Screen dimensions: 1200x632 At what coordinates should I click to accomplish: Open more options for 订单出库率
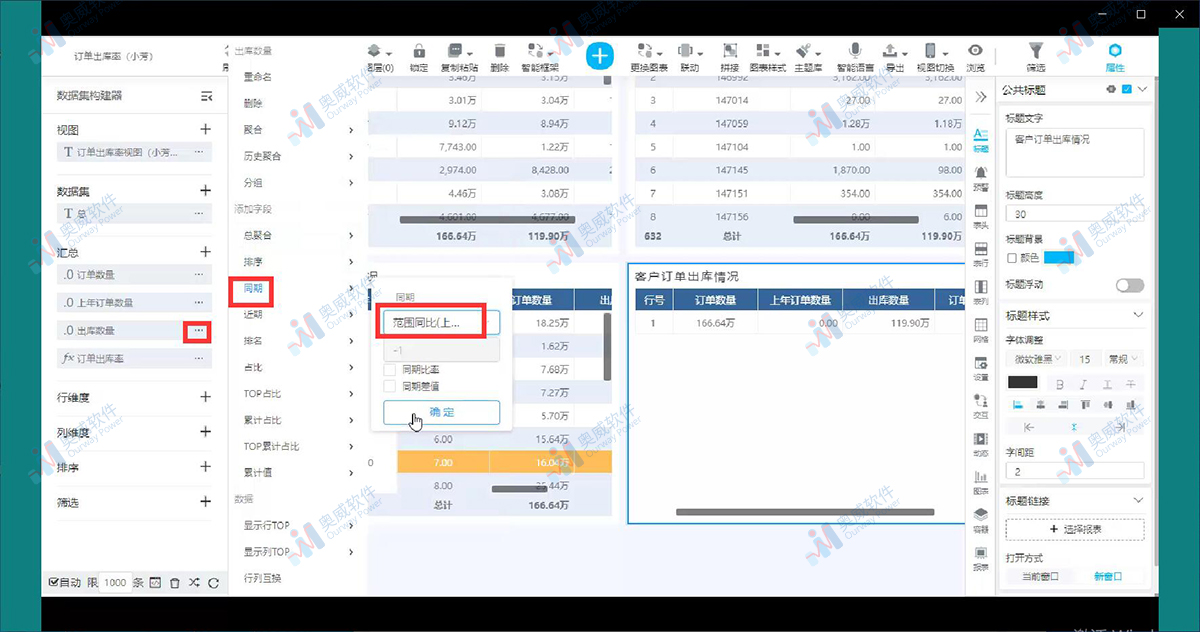point(198,358)
